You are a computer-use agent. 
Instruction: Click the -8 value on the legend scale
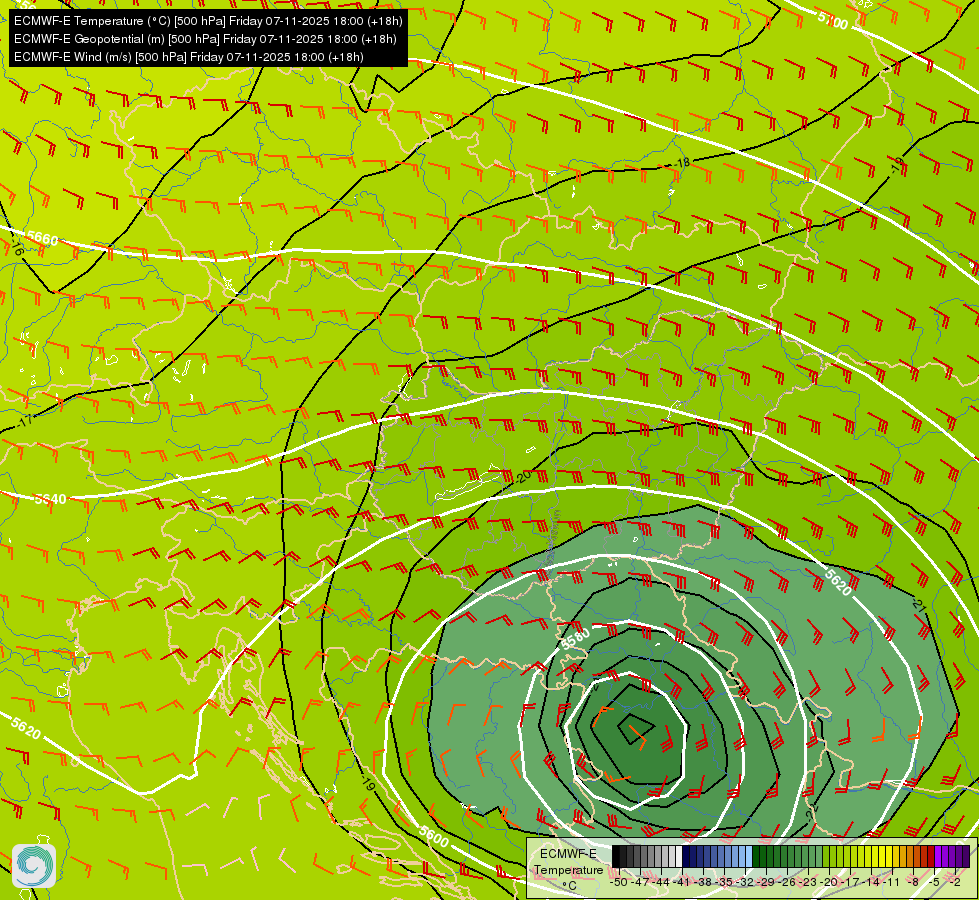(x=913, y=883)
